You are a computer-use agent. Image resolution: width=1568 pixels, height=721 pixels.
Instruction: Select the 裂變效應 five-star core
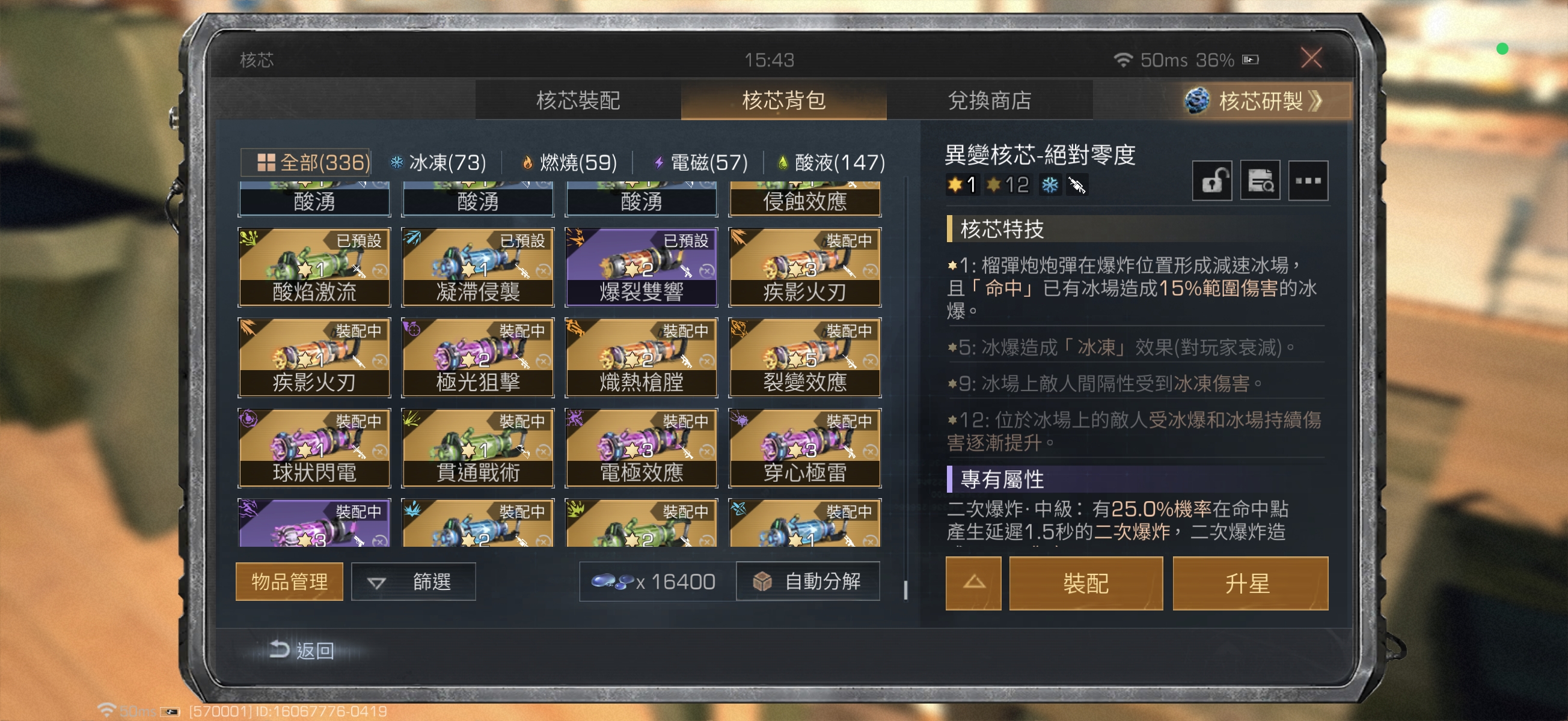(804, 357)
